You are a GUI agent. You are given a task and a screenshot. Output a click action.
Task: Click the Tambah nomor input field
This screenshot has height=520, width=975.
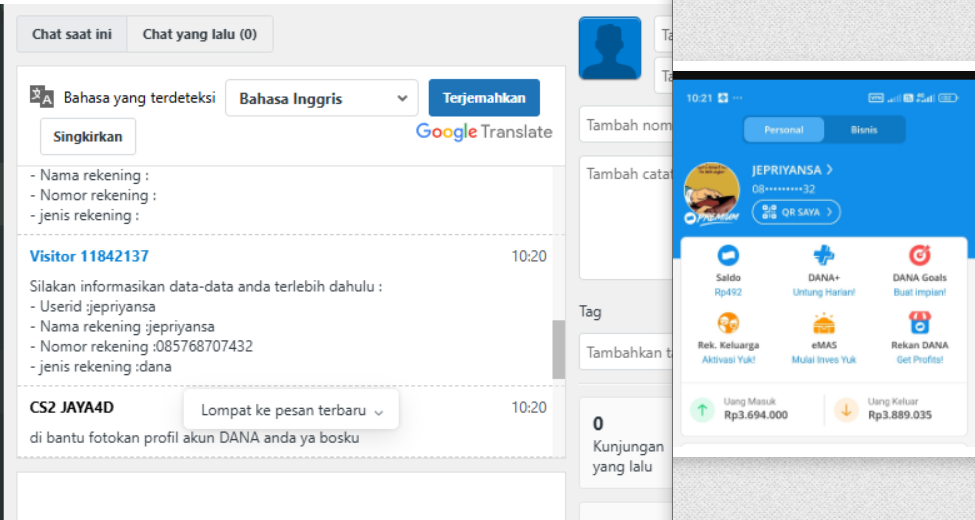pos(626,125)
